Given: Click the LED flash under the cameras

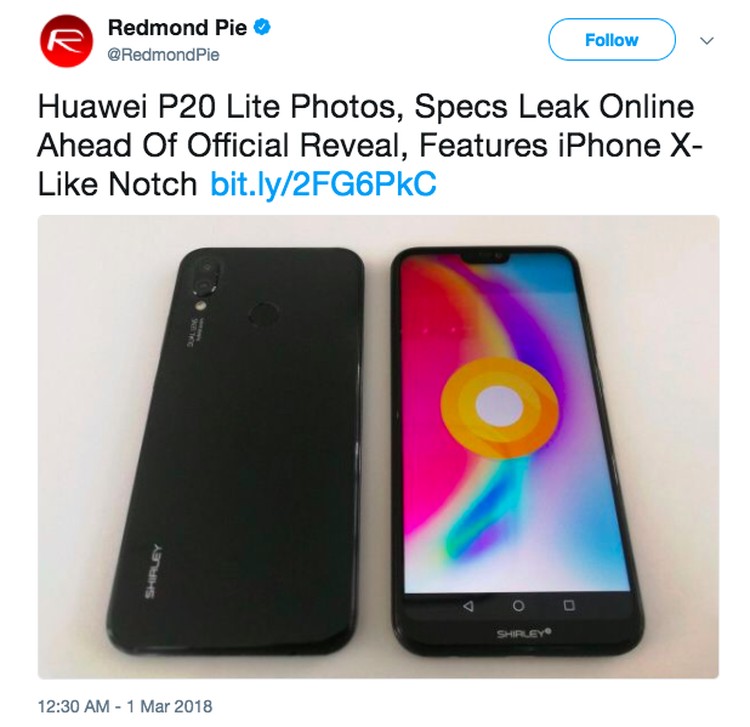Looking at the screenshot, I should [x=201, y=304].
